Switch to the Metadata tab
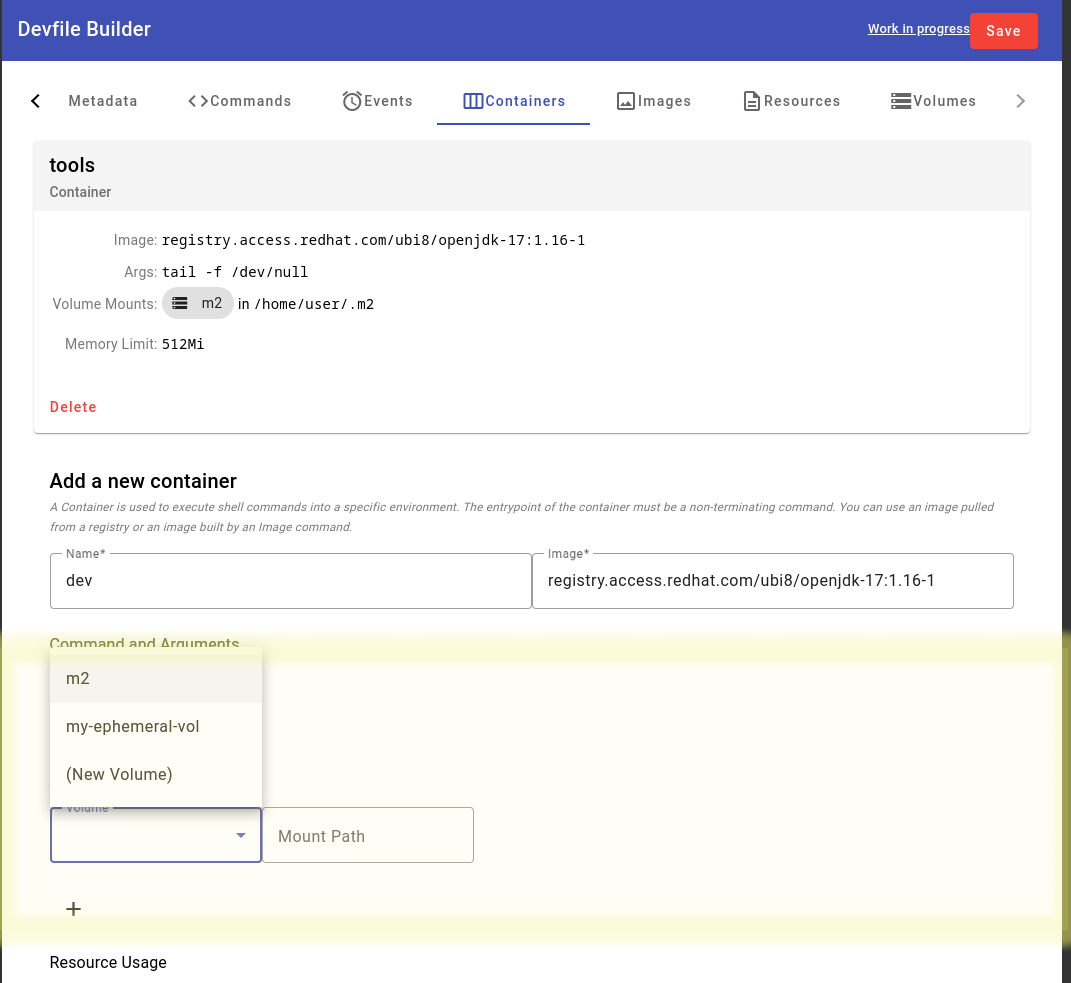 tap(102, 101)
